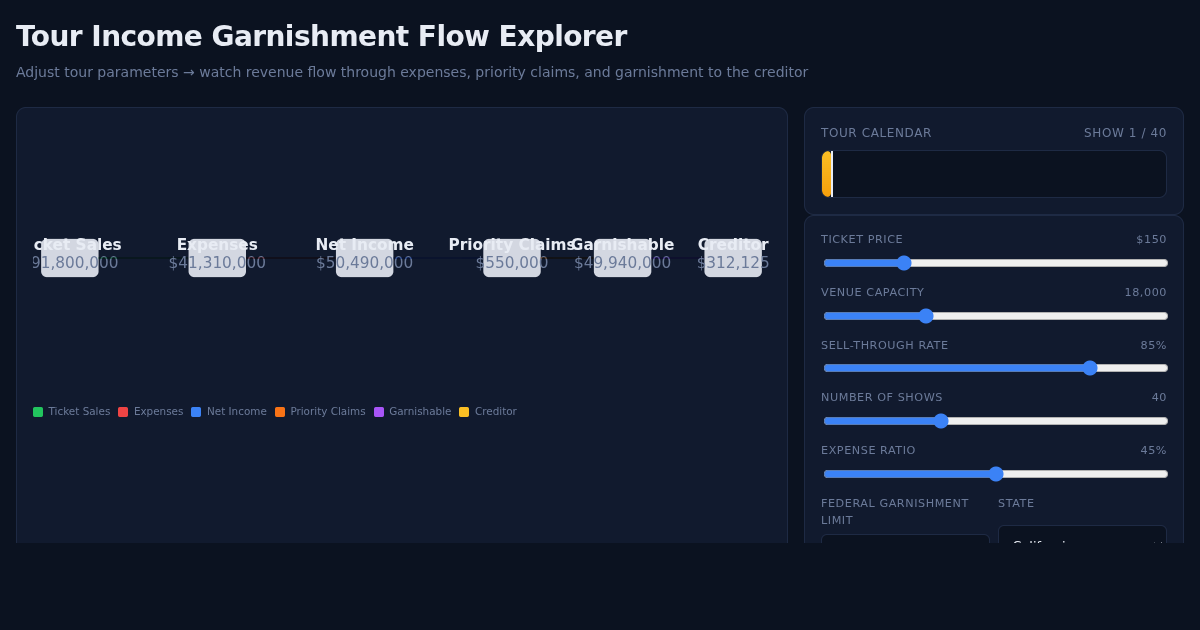Screen dimensions: 1200x630
Task: Click the Ticket Price slider handle
Action: (904, 263)
